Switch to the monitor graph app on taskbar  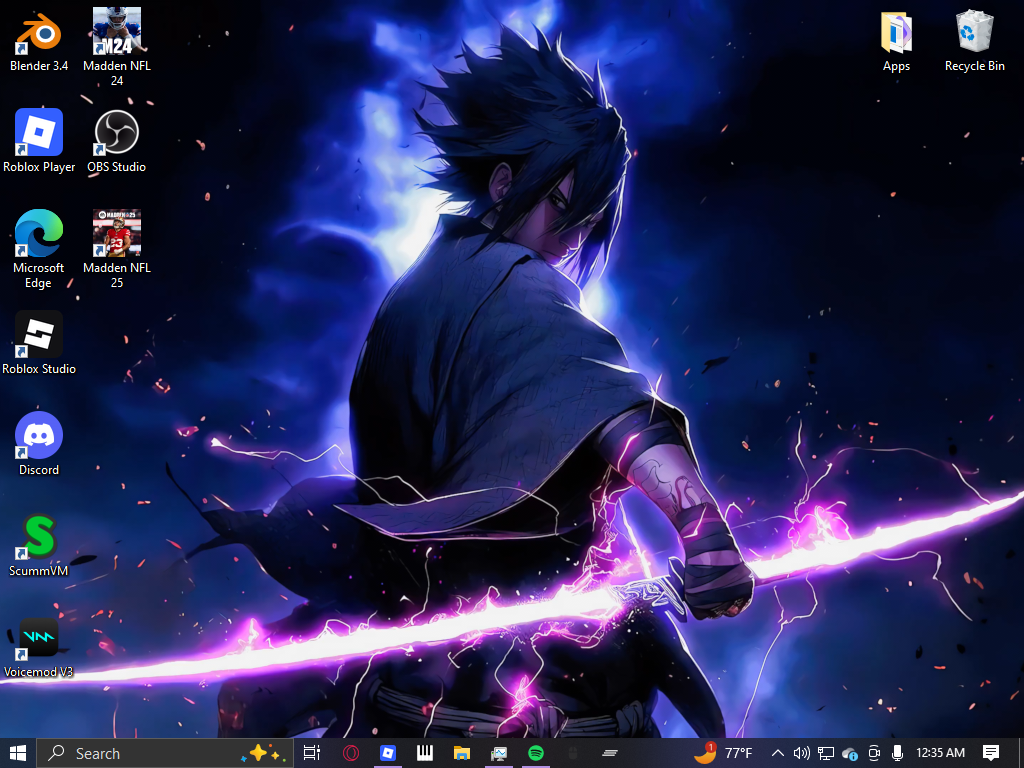(x=499, y=753)
